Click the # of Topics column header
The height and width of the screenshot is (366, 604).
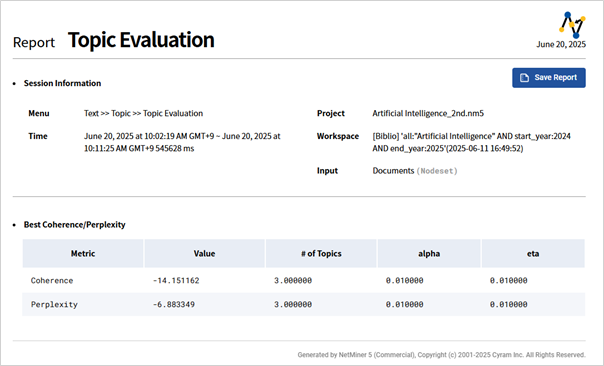[321, 254]
